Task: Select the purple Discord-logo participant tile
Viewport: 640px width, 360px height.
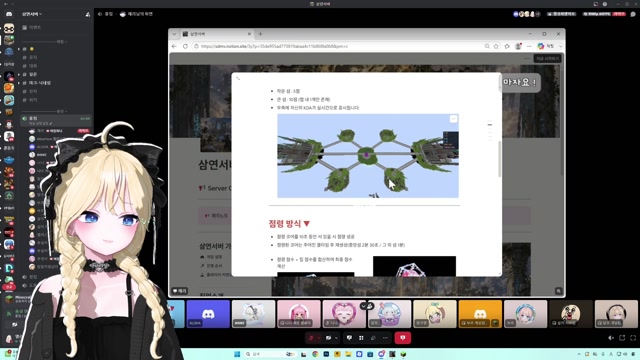Action: (x=208, y=314)
